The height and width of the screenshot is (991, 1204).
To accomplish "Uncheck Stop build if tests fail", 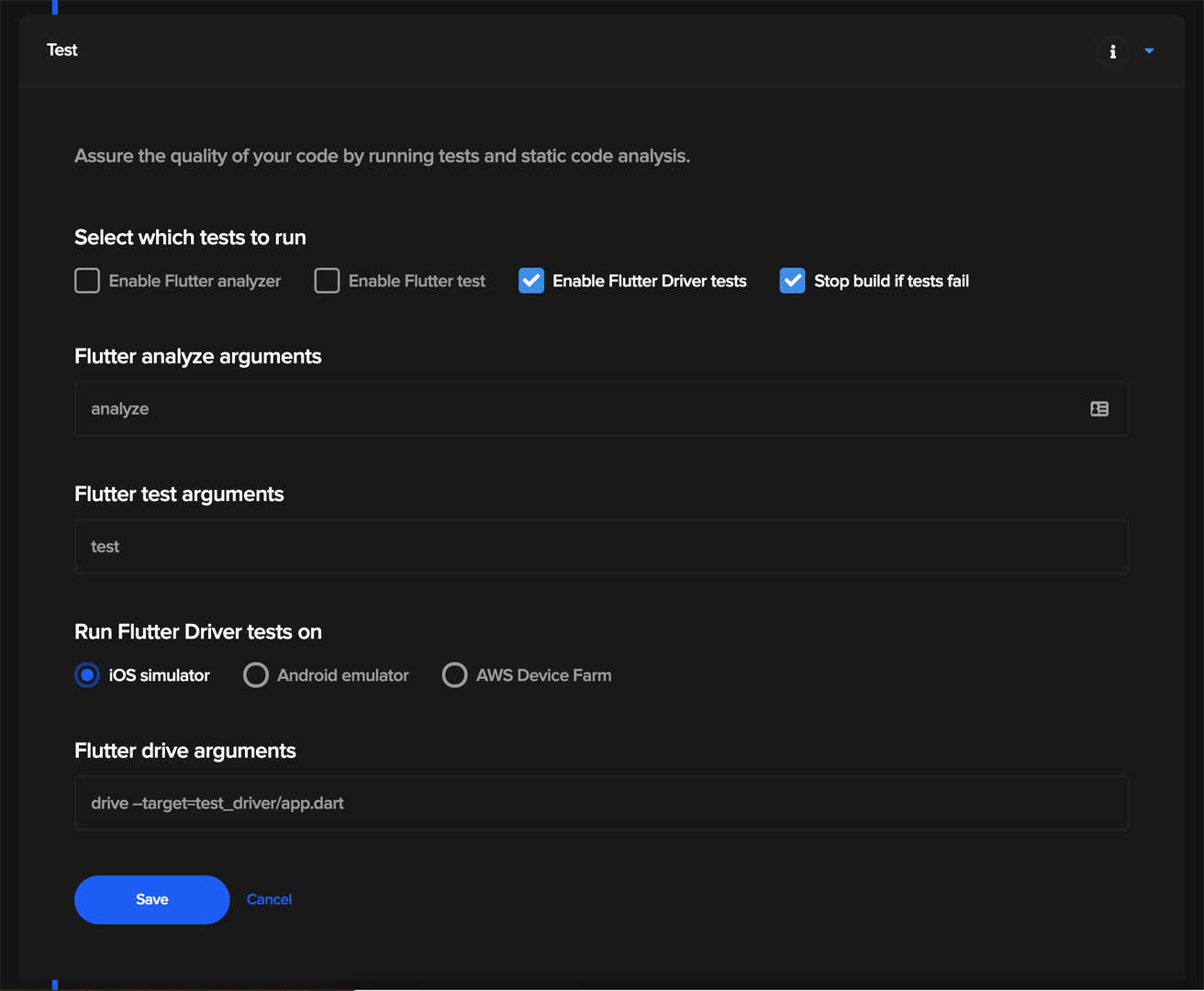I will click(792, 281).
